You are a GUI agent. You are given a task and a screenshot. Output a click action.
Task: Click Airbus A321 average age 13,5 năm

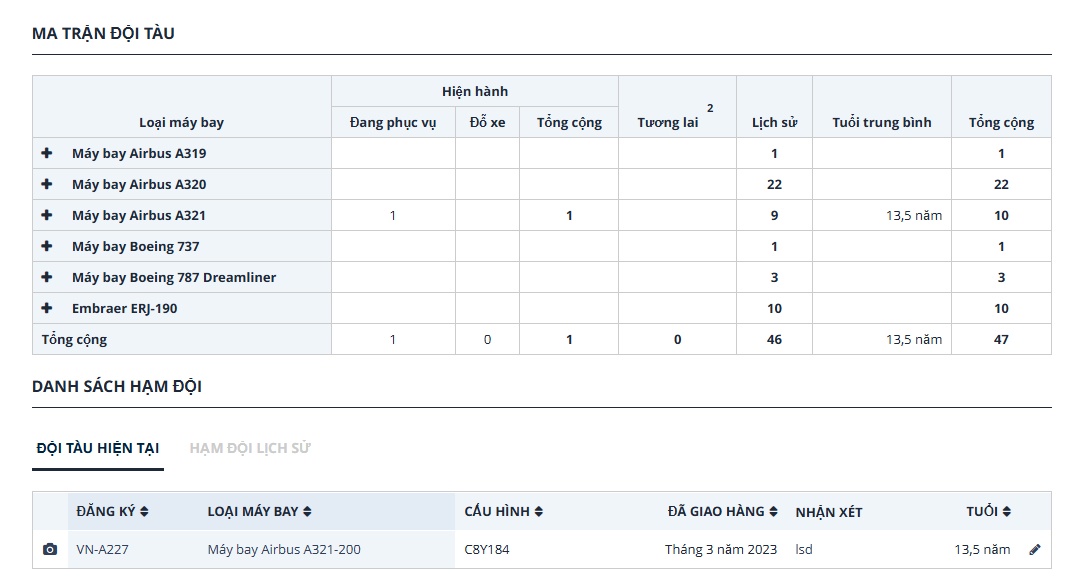[914, 215]
